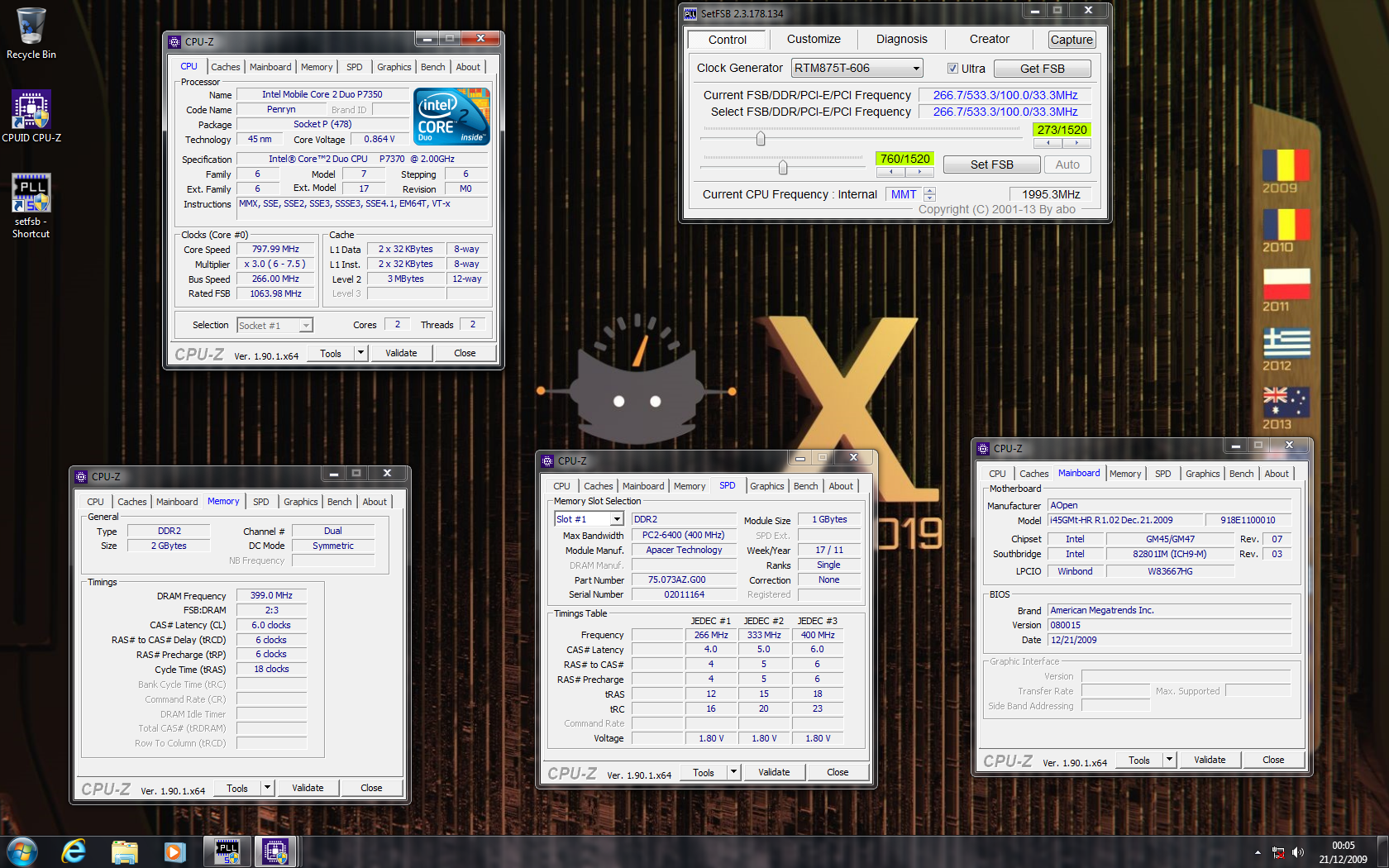The width and height of the screenshot is (1389, 868).
Task: Click the Core Speed 797.99 MHz field
Action: (x=275, y=249)
